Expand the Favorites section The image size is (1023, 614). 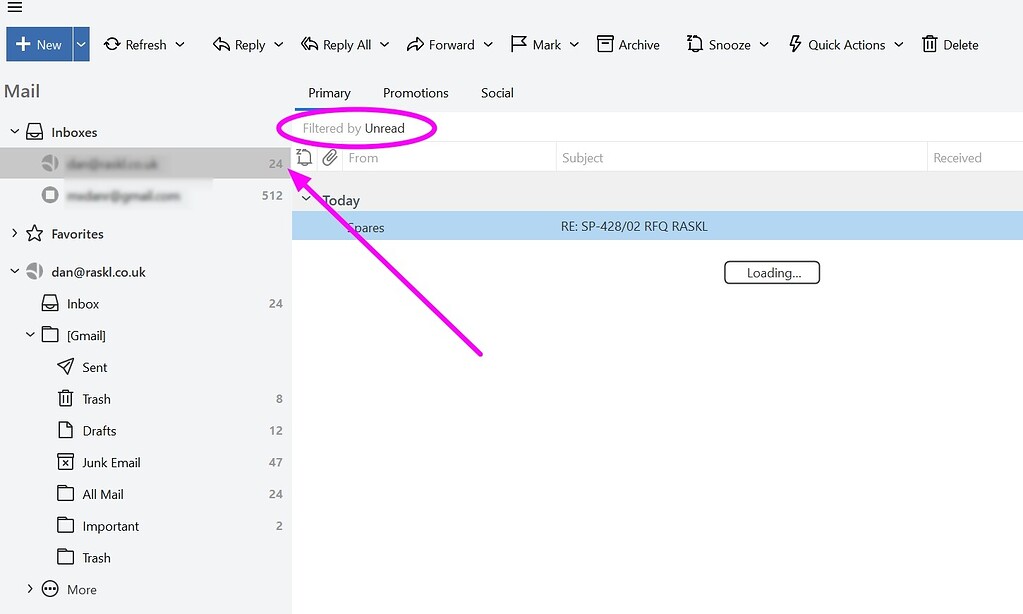click(x=14, y=233)
